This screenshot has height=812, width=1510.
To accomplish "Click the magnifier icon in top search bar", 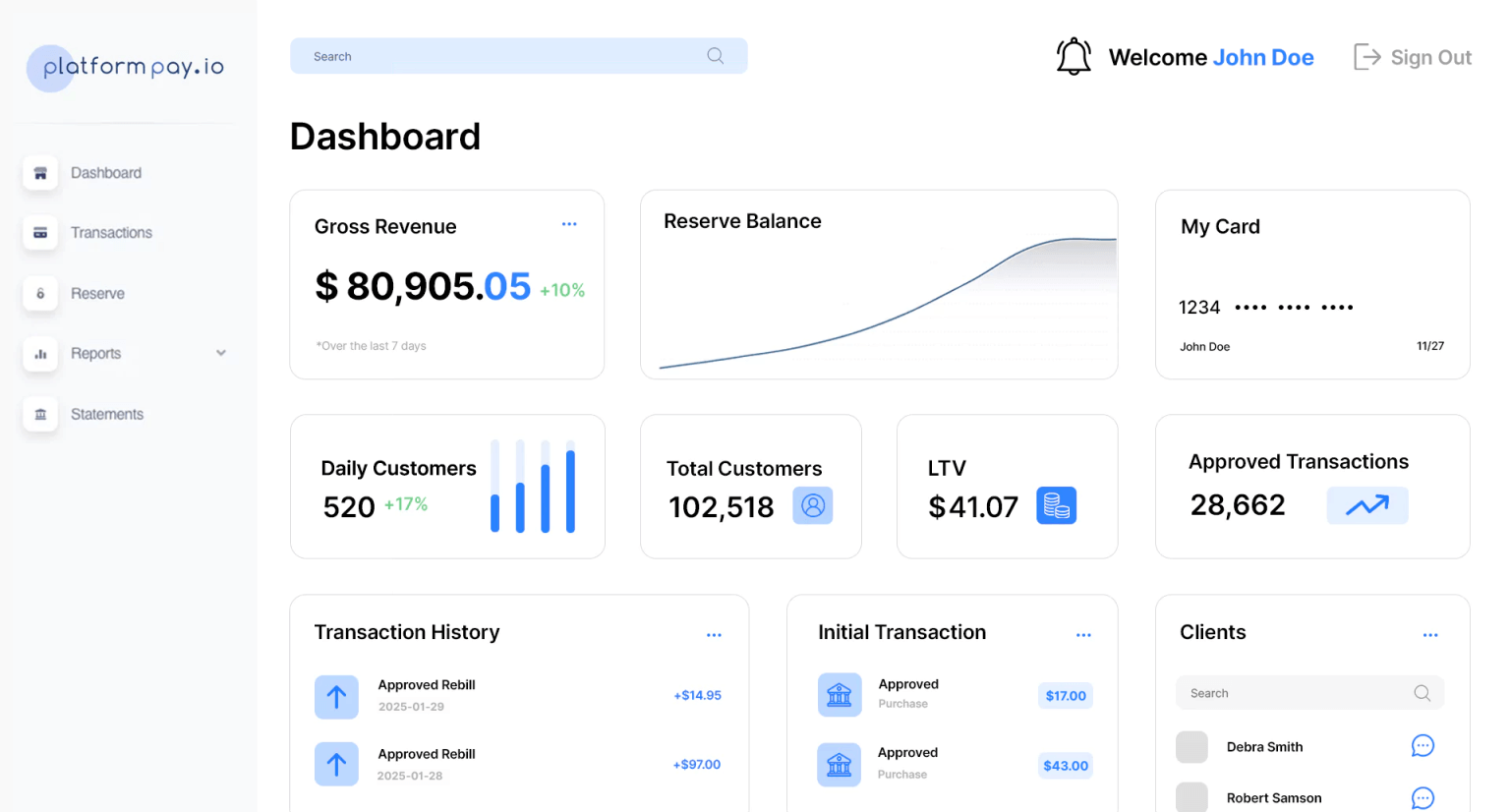I will point(716,56).
